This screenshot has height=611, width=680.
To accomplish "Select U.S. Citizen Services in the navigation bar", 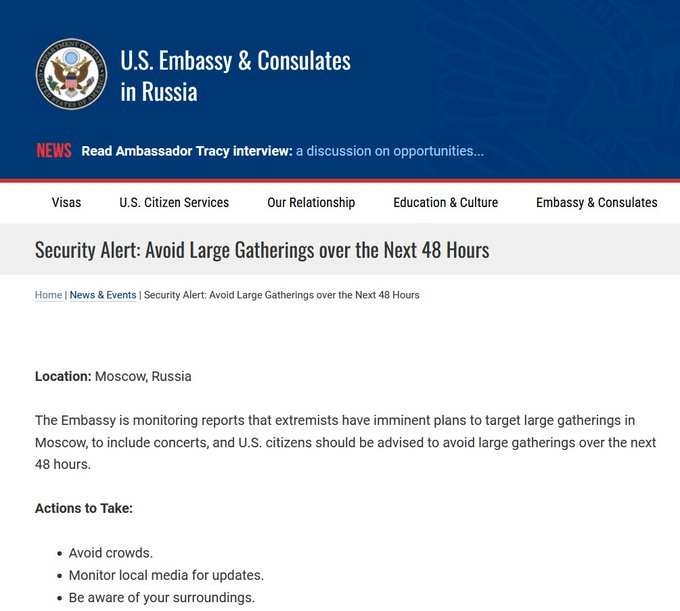I will (174, 202).
